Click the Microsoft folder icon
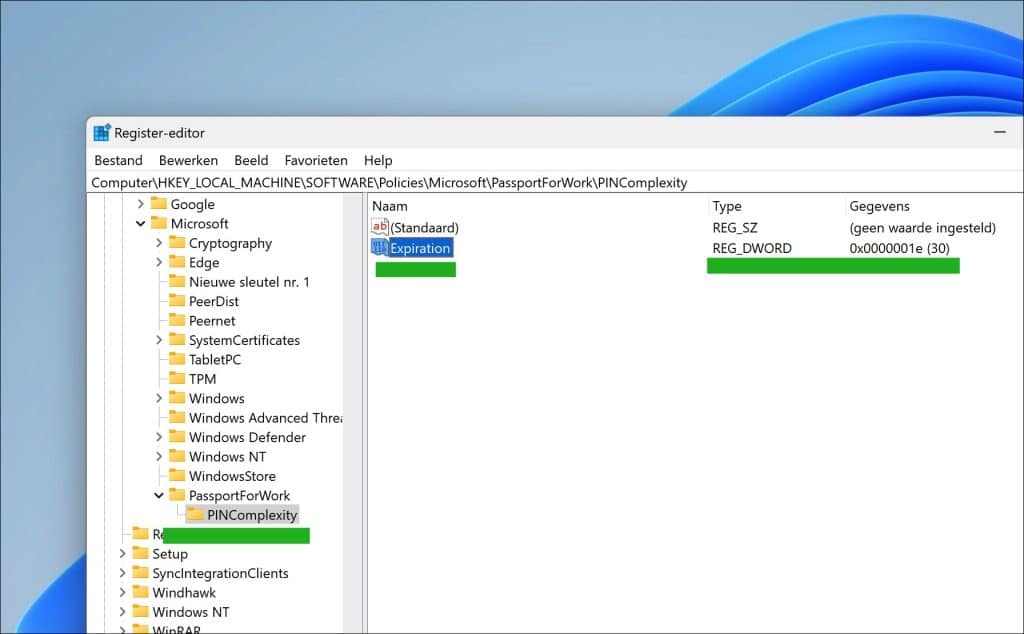The height and width of the screenshot is (634, 1024). pyautogui.click(x=159, y=223)
